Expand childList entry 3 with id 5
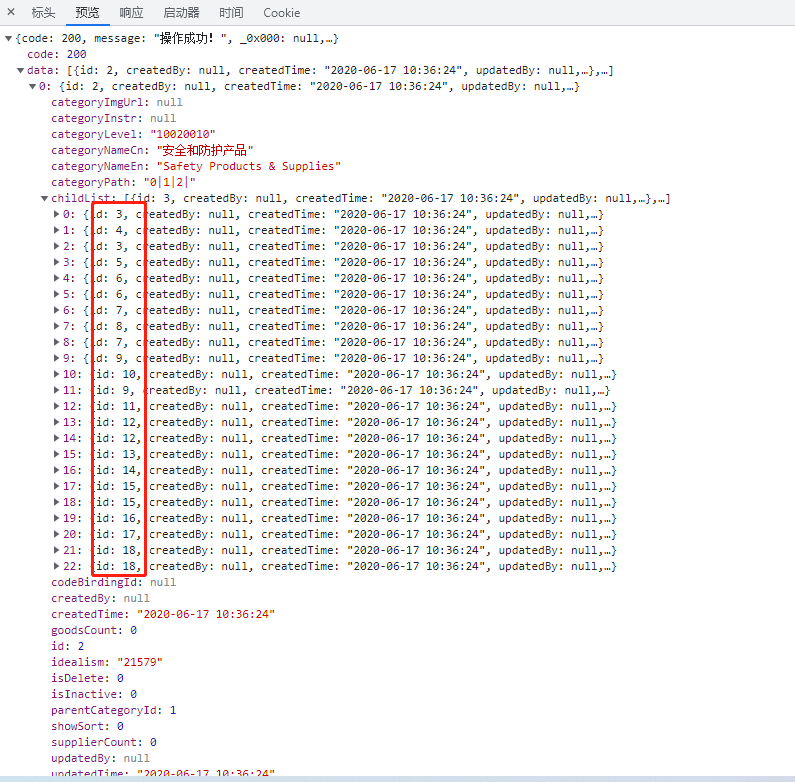Image resolution: width=795 pixels, height=782 pixels. pos(56,262)
